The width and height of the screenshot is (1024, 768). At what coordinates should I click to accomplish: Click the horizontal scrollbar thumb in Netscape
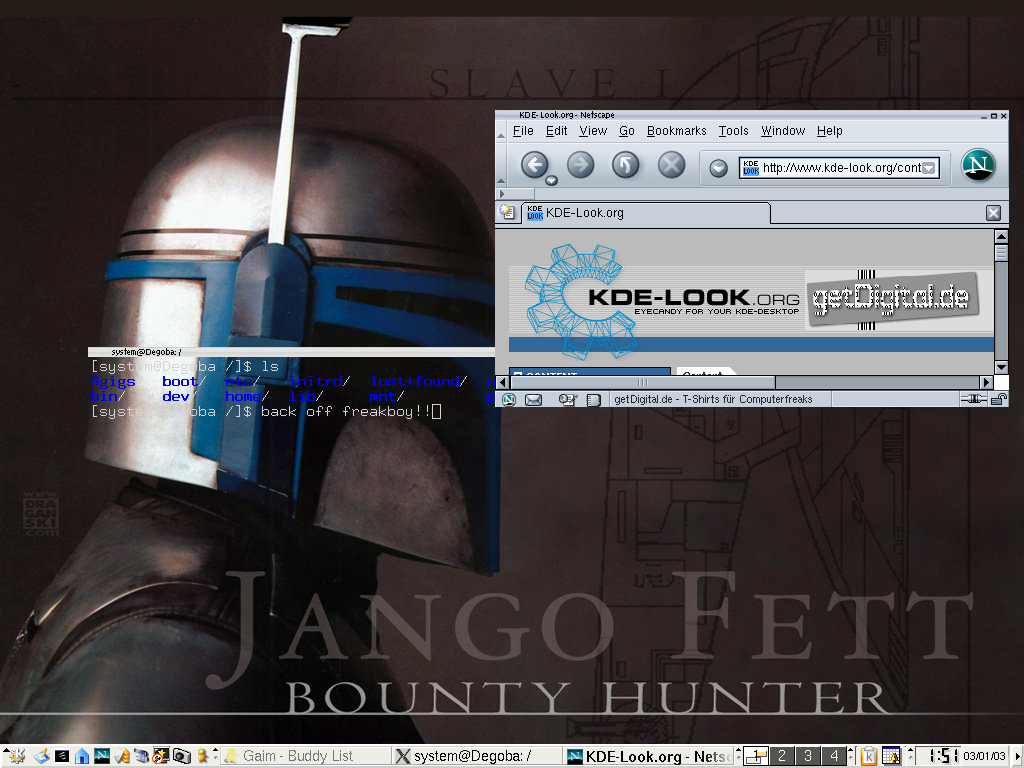pos(642,382)
